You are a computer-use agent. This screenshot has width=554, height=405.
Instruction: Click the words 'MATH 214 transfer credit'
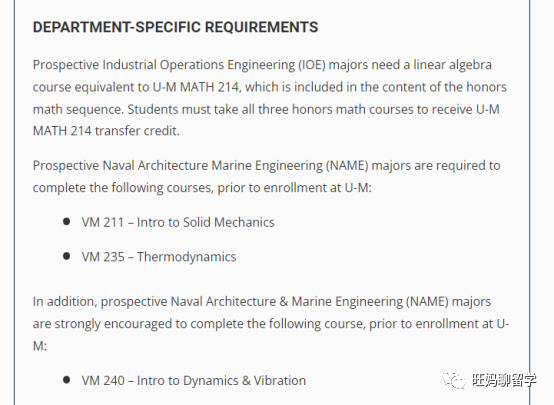pos(106,131)
